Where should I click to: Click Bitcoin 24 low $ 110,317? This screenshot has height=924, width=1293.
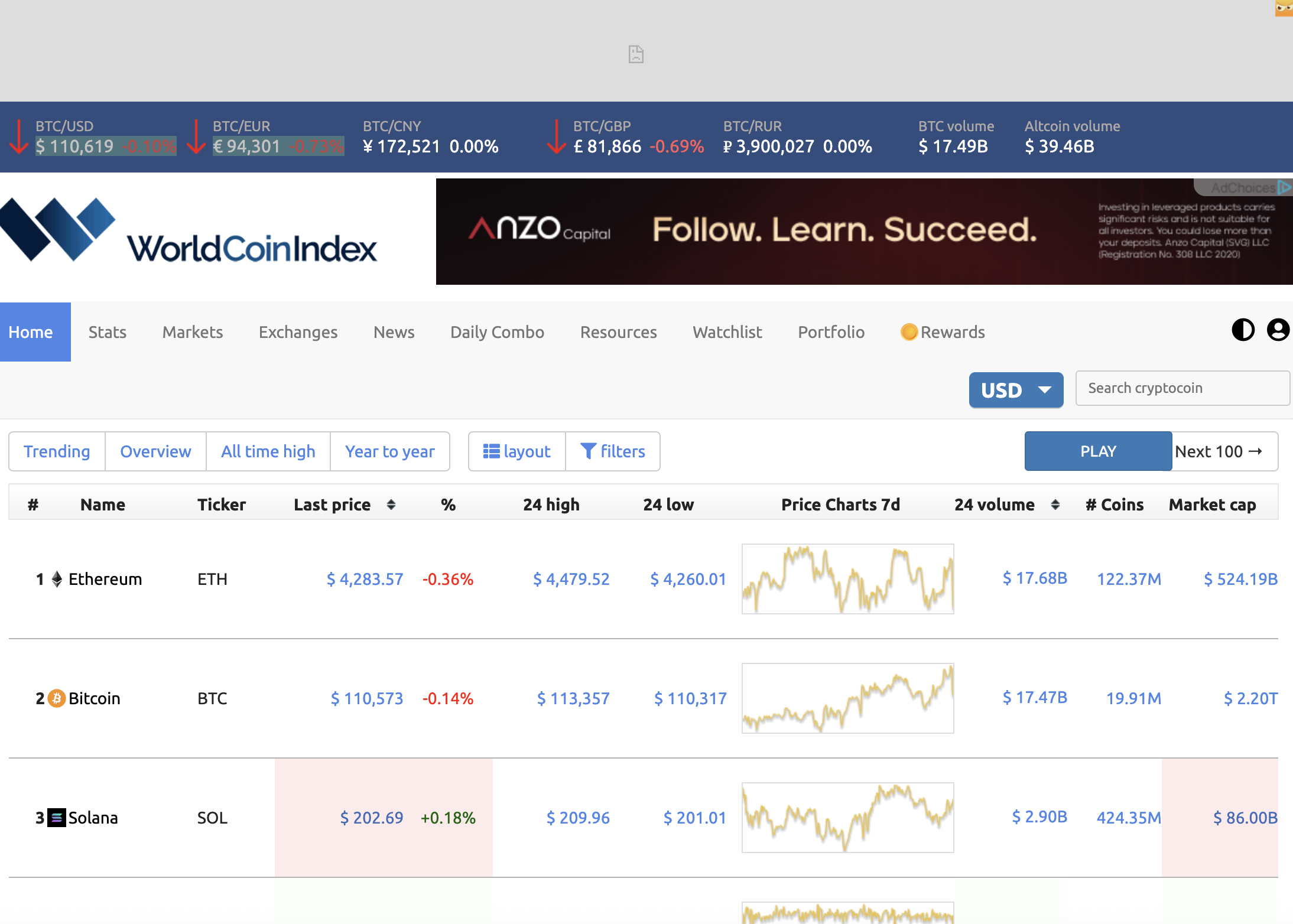point(690,698)
